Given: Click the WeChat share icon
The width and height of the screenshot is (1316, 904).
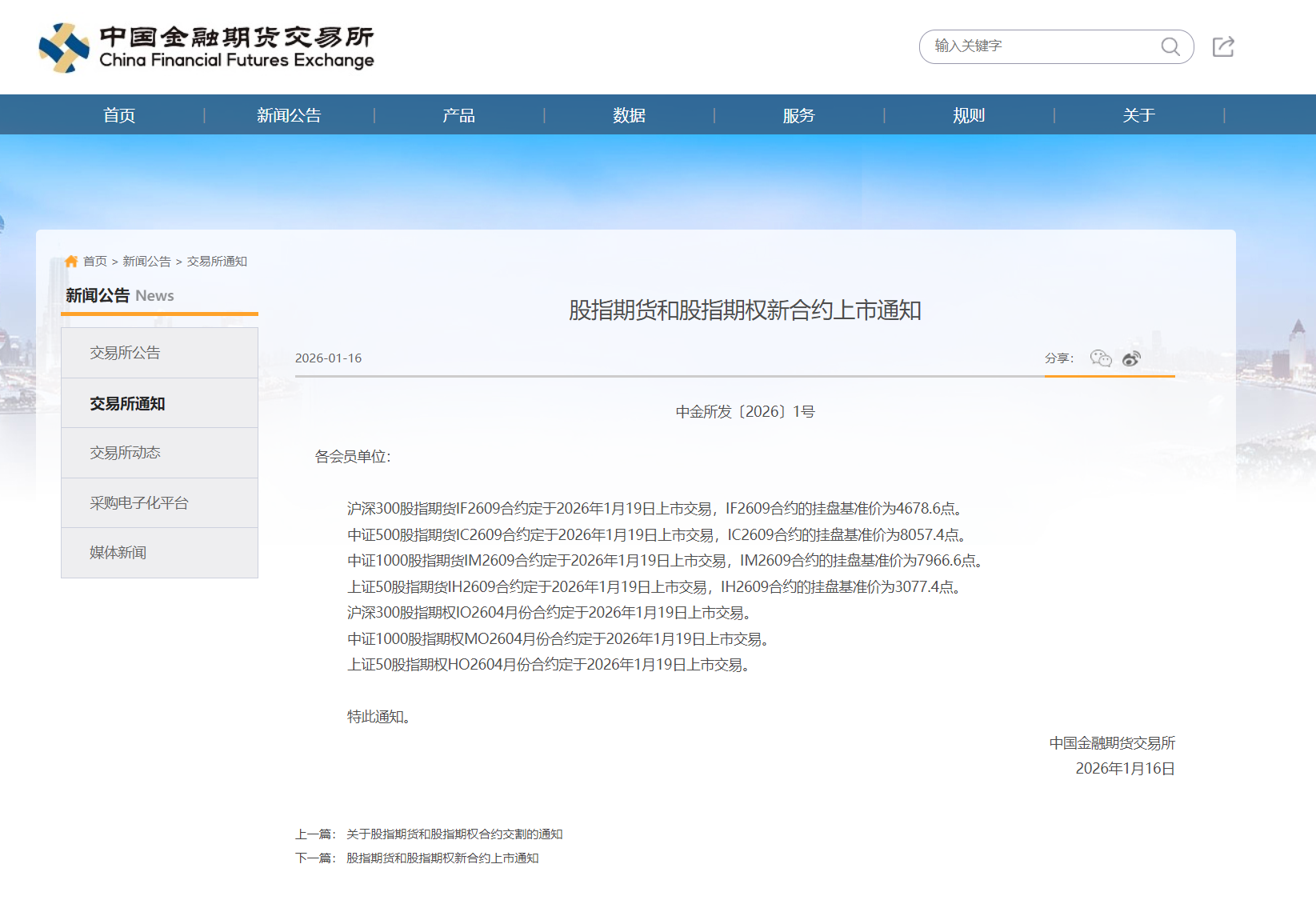Looking at the screenshot, I should [1101, 359].
